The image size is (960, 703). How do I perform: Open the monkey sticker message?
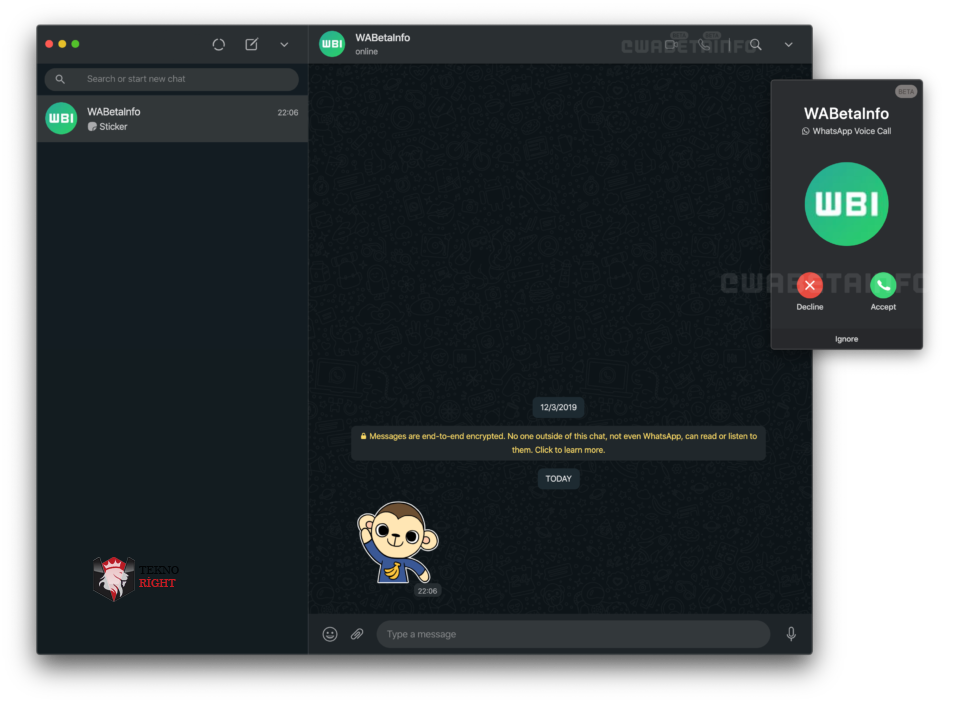tap(398, 543)
